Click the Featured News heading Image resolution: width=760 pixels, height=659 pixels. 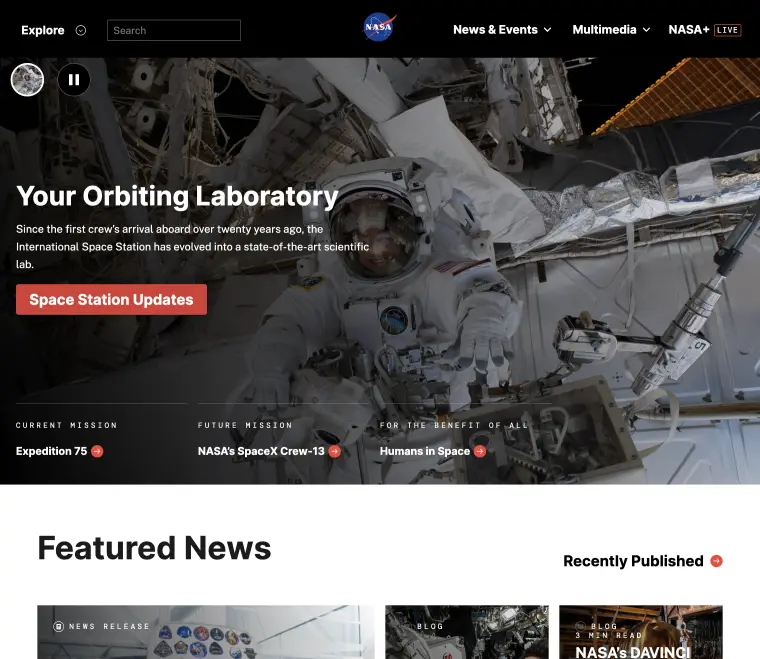[154, 548]
